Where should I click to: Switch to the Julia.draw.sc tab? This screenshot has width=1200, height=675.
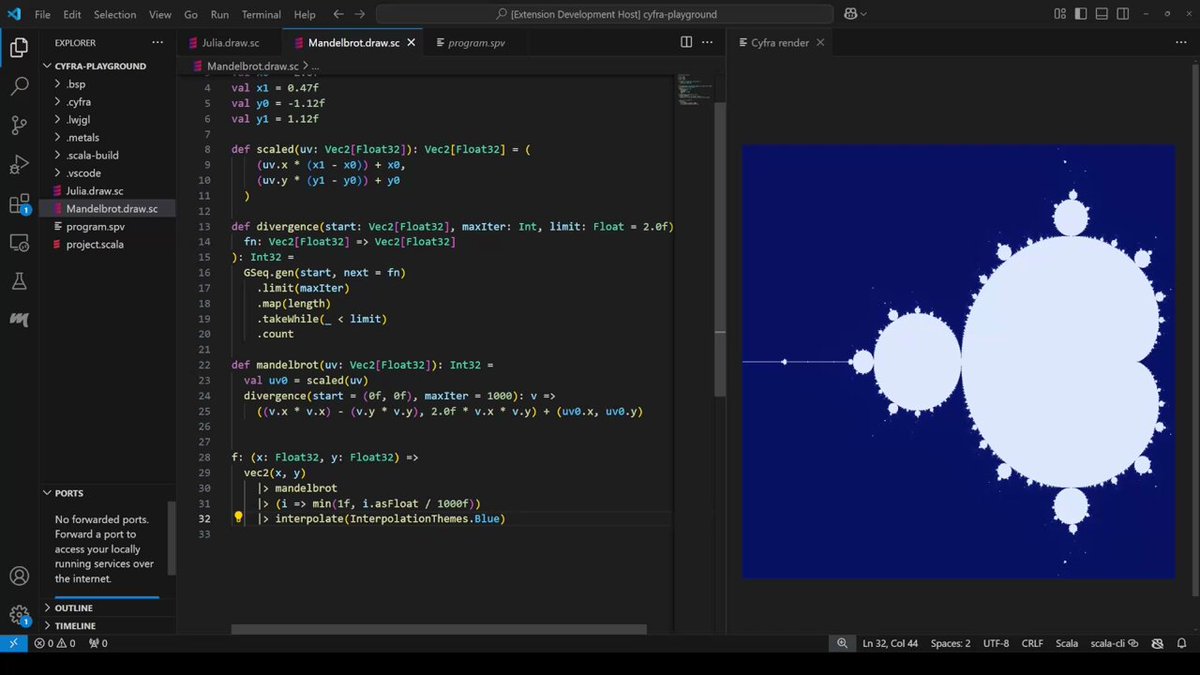pyautogui.click(x=223, y=43)
